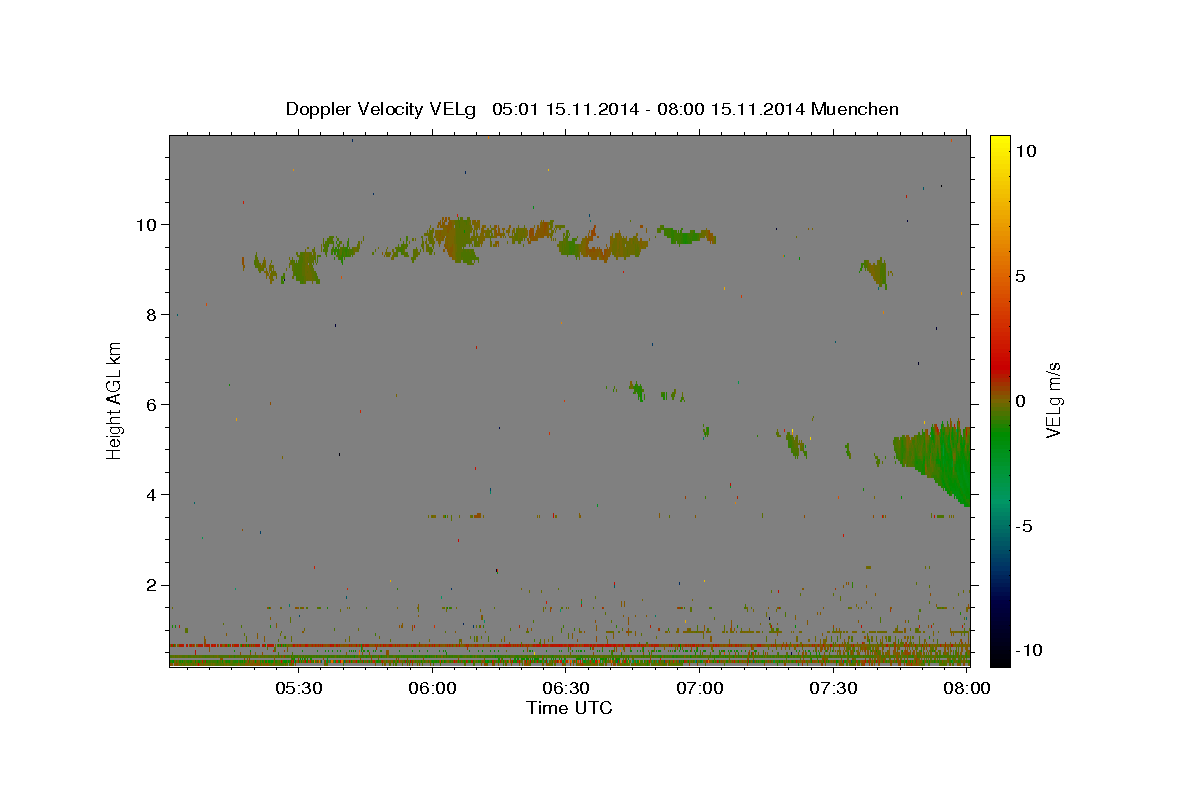Select the 08:00 time tick label

pos(967,688)
